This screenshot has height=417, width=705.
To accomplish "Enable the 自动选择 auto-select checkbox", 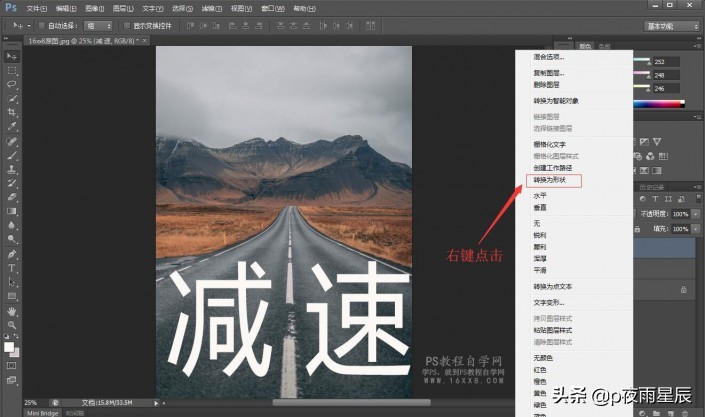I will [42, 26].
